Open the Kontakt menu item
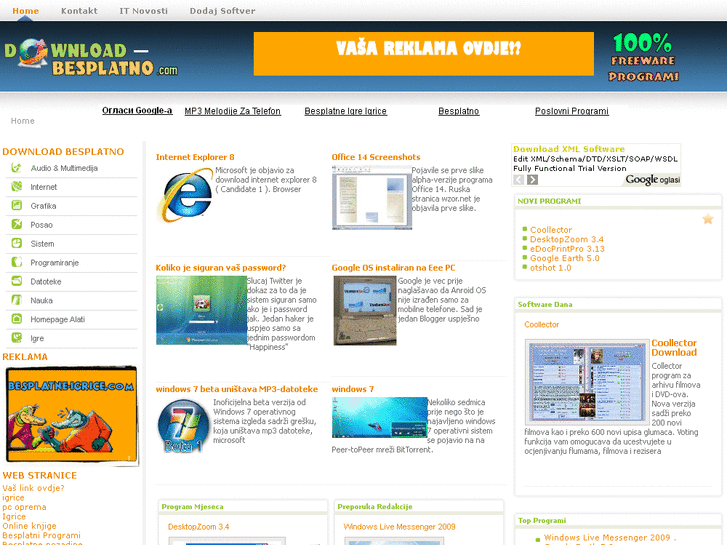This screenshot has height=545, width=727. pos(79,11)
